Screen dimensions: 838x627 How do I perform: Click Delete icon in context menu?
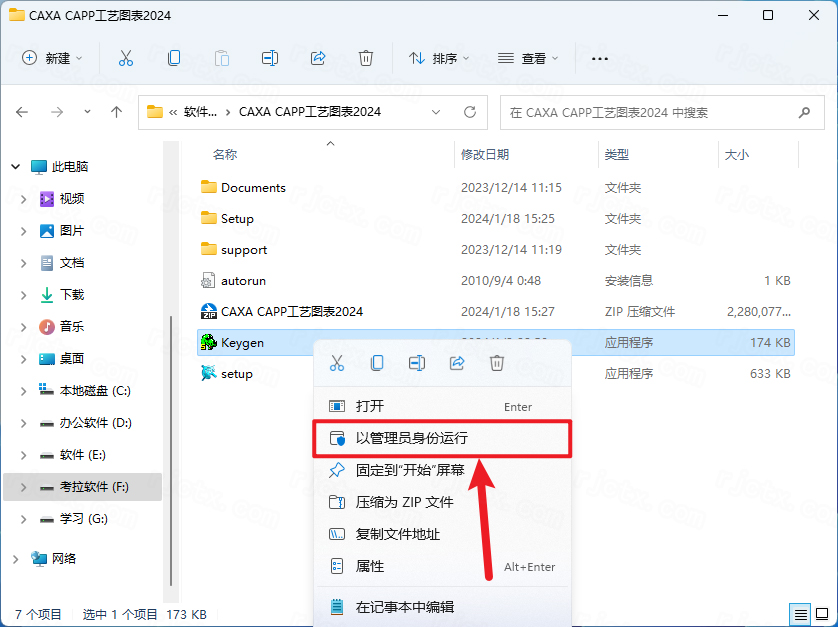pos(497,363)
